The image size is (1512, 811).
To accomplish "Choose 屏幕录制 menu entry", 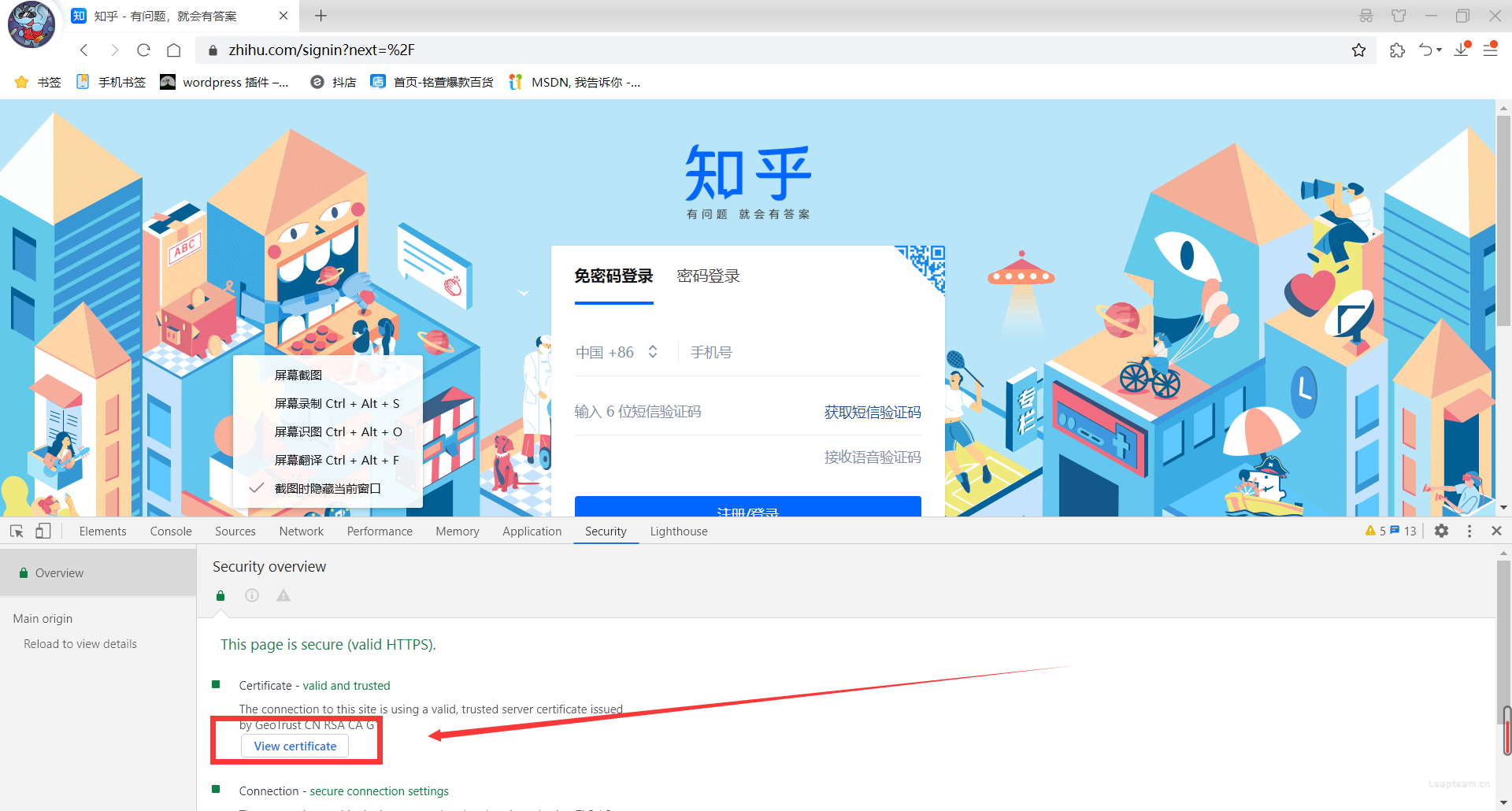I will point(328,403).
